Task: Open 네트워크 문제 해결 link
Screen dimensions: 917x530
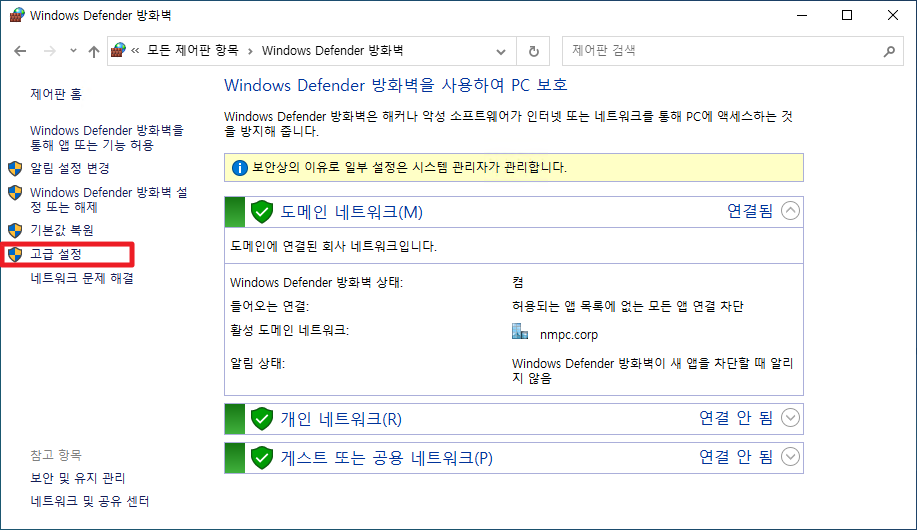Action: pos(82,278)
